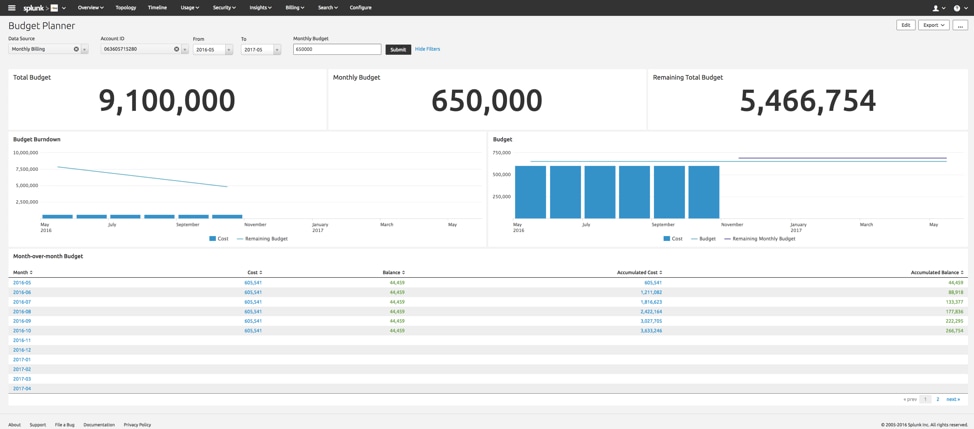The image size is (974, 429).
Task: Open the Export dropdown button
Action: (934, 25)
